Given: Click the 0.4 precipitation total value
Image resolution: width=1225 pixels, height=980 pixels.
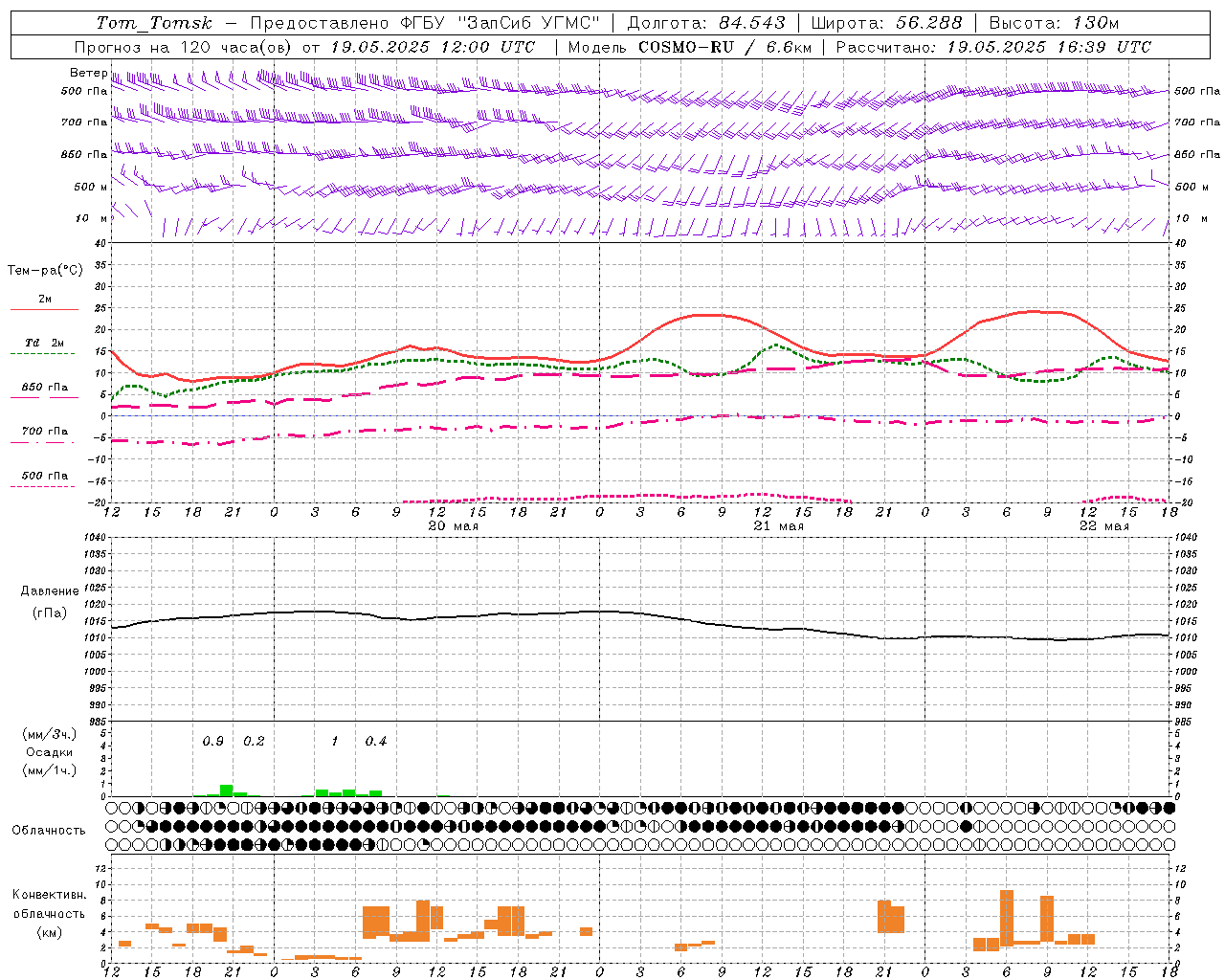Looking at the screenshot, I should [376, 742].
